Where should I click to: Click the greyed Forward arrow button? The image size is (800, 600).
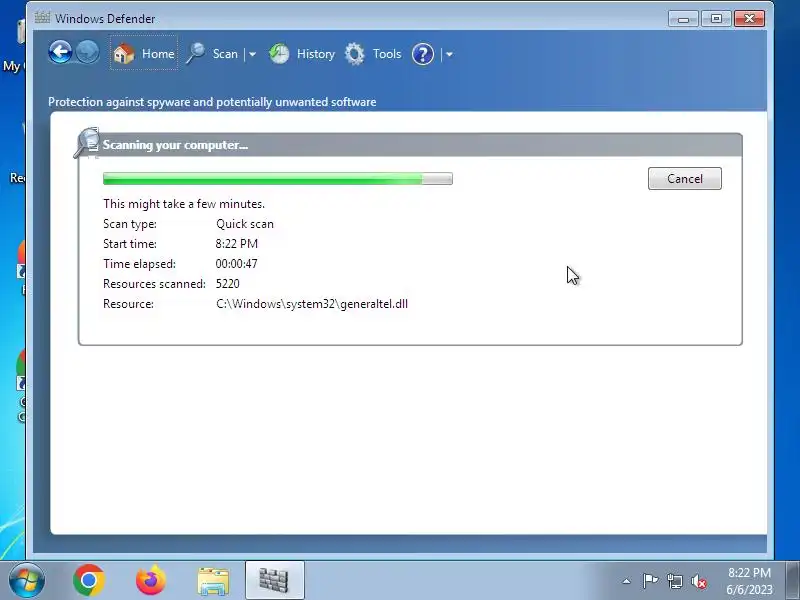[x=88, y=53]
